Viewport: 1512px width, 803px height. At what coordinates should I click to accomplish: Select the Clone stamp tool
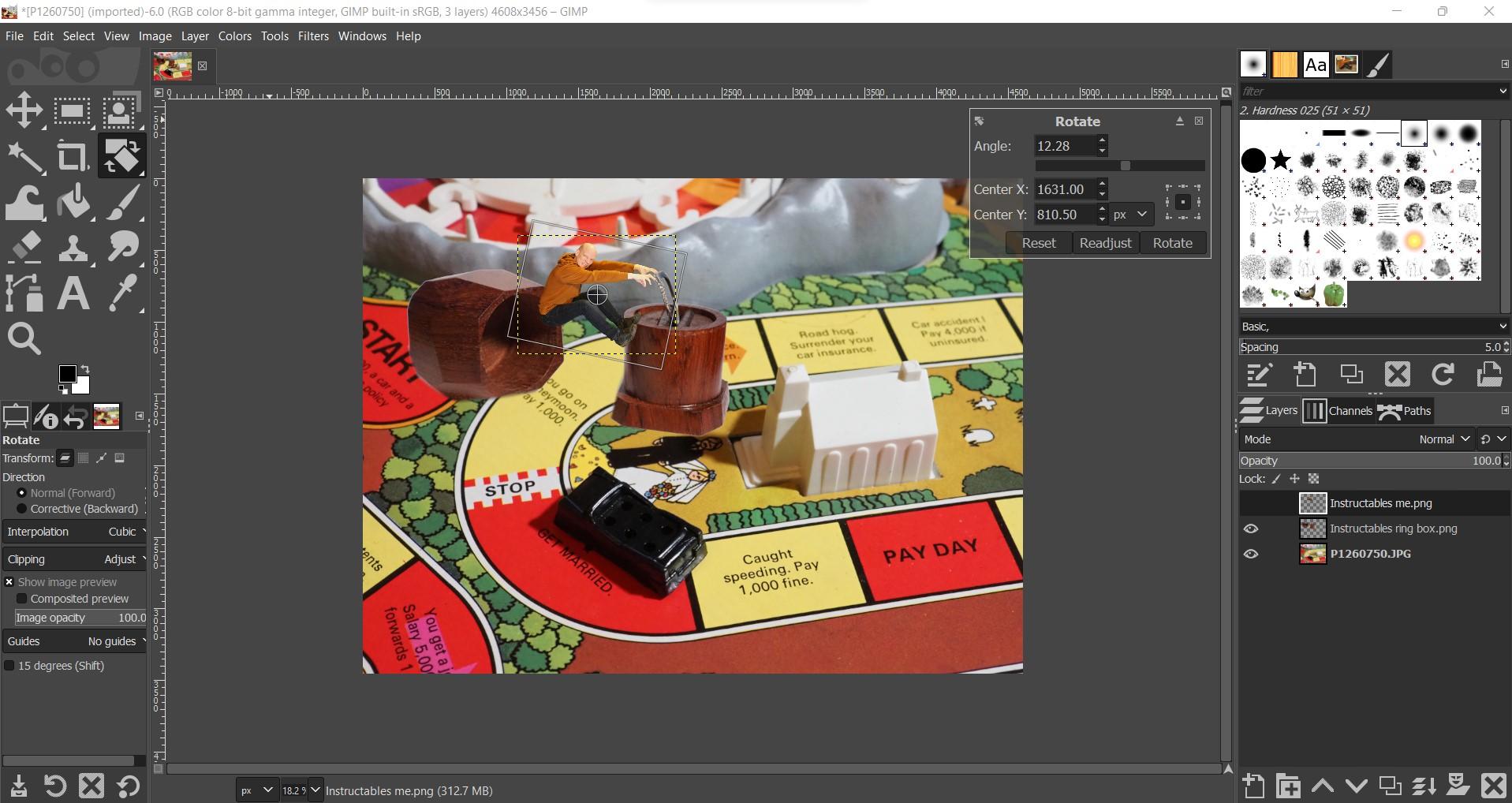pos(73,248)
